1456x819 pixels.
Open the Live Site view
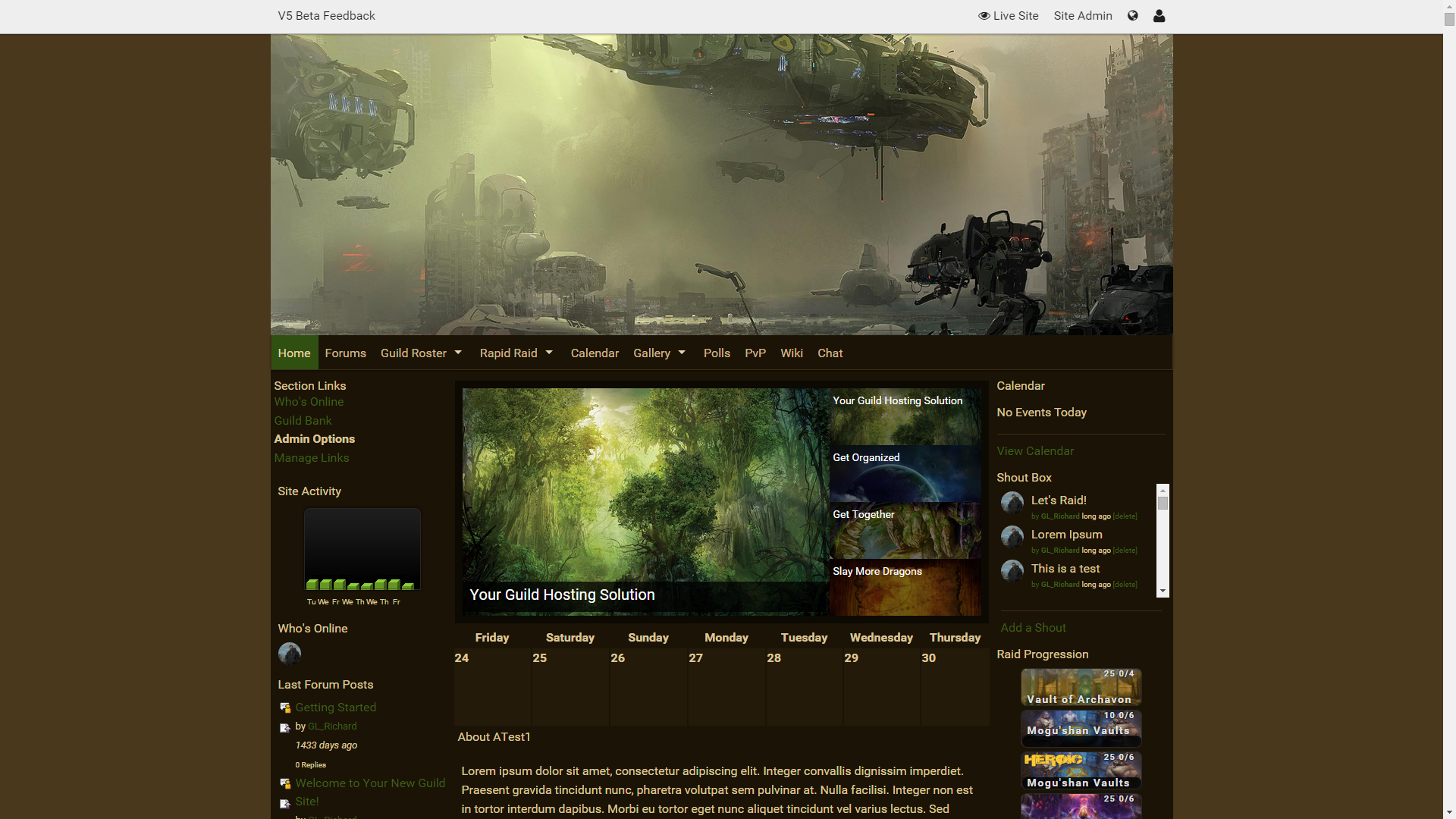1008,15
